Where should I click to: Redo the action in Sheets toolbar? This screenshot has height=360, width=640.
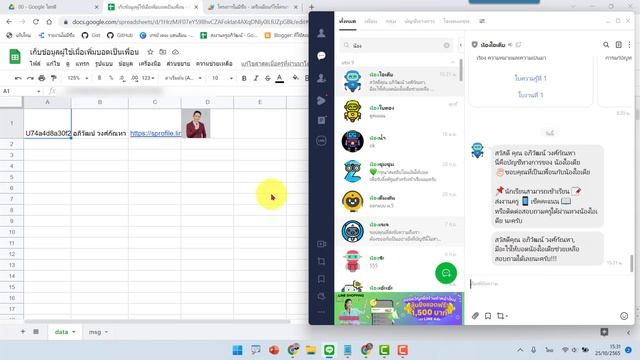click(x=30, y=78)
